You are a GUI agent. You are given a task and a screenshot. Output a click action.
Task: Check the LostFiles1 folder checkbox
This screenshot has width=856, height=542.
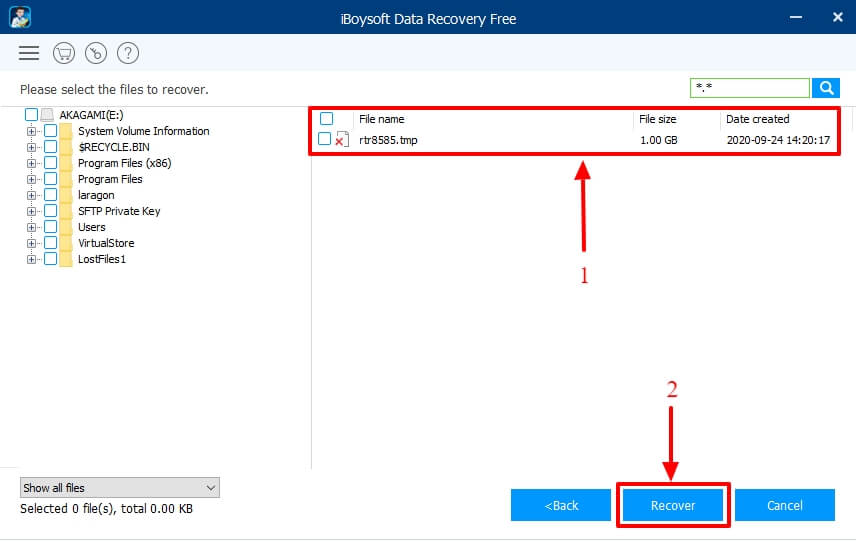pyautogui.click(x=50, y=259)
